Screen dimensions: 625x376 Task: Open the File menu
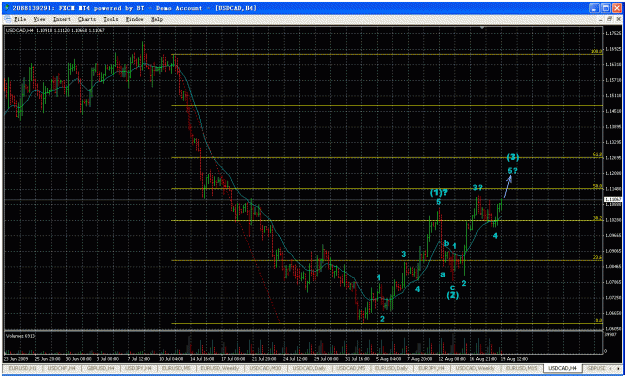[20, 19]
